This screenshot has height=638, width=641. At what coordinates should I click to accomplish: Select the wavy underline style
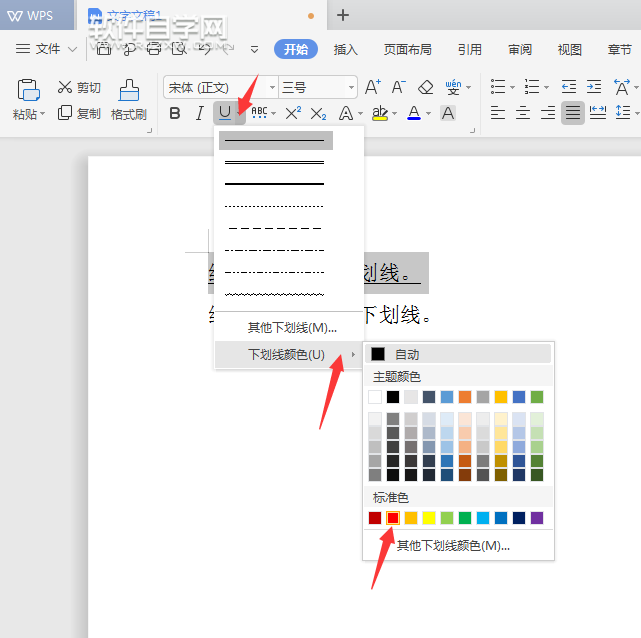pos(274,295)
